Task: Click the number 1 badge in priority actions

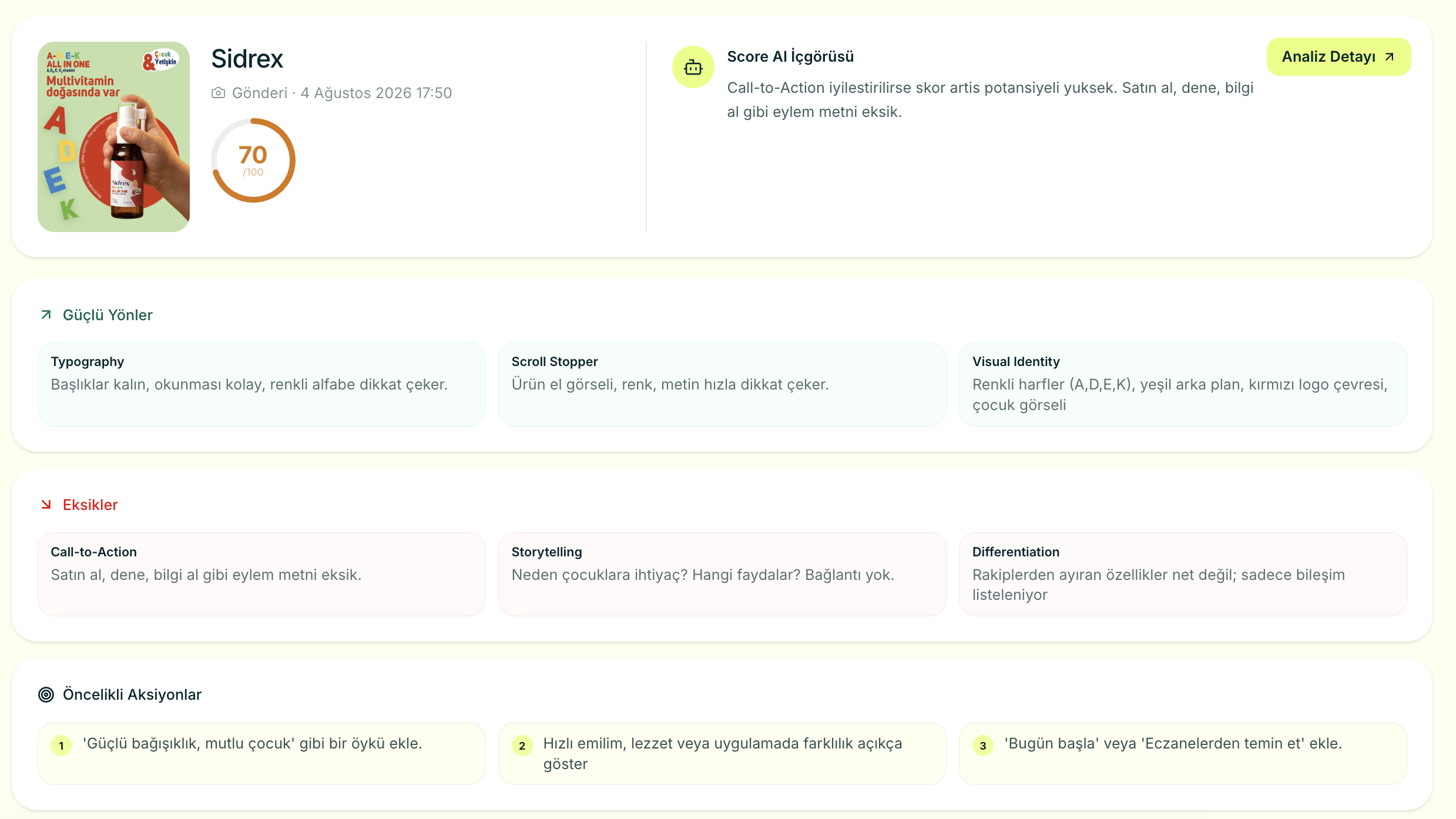Action: 61,746
